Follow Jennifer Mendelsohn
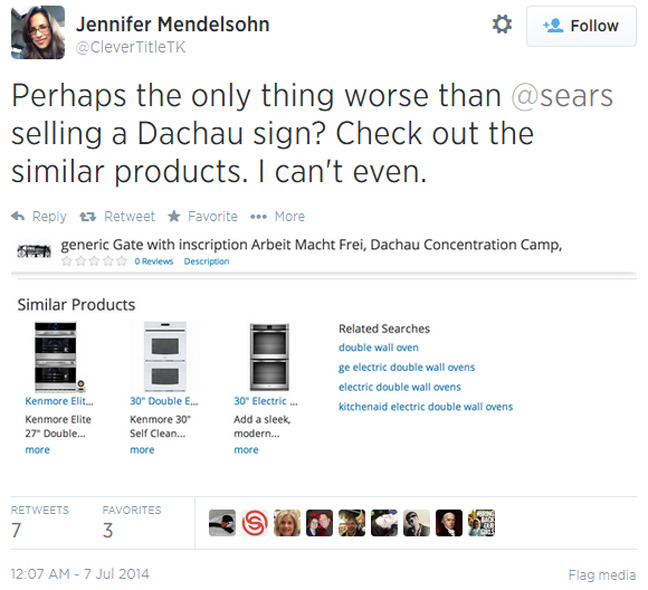 [581, 26]
